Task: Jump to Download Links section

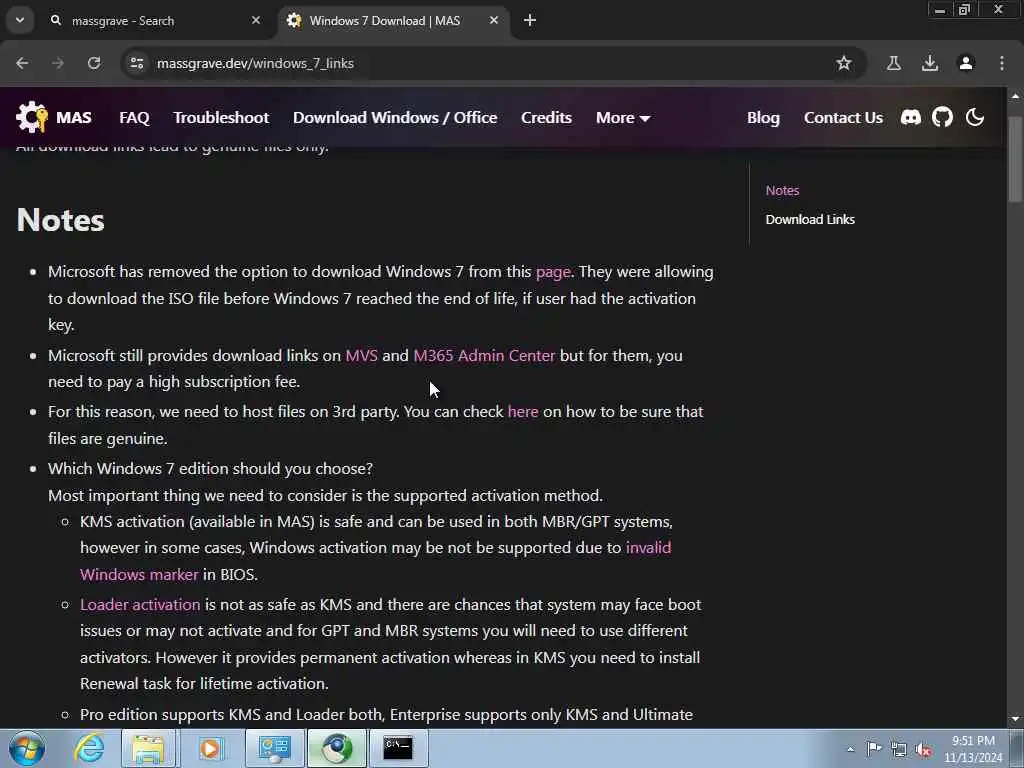Action: pyautogui.click(x=810, y=219)
